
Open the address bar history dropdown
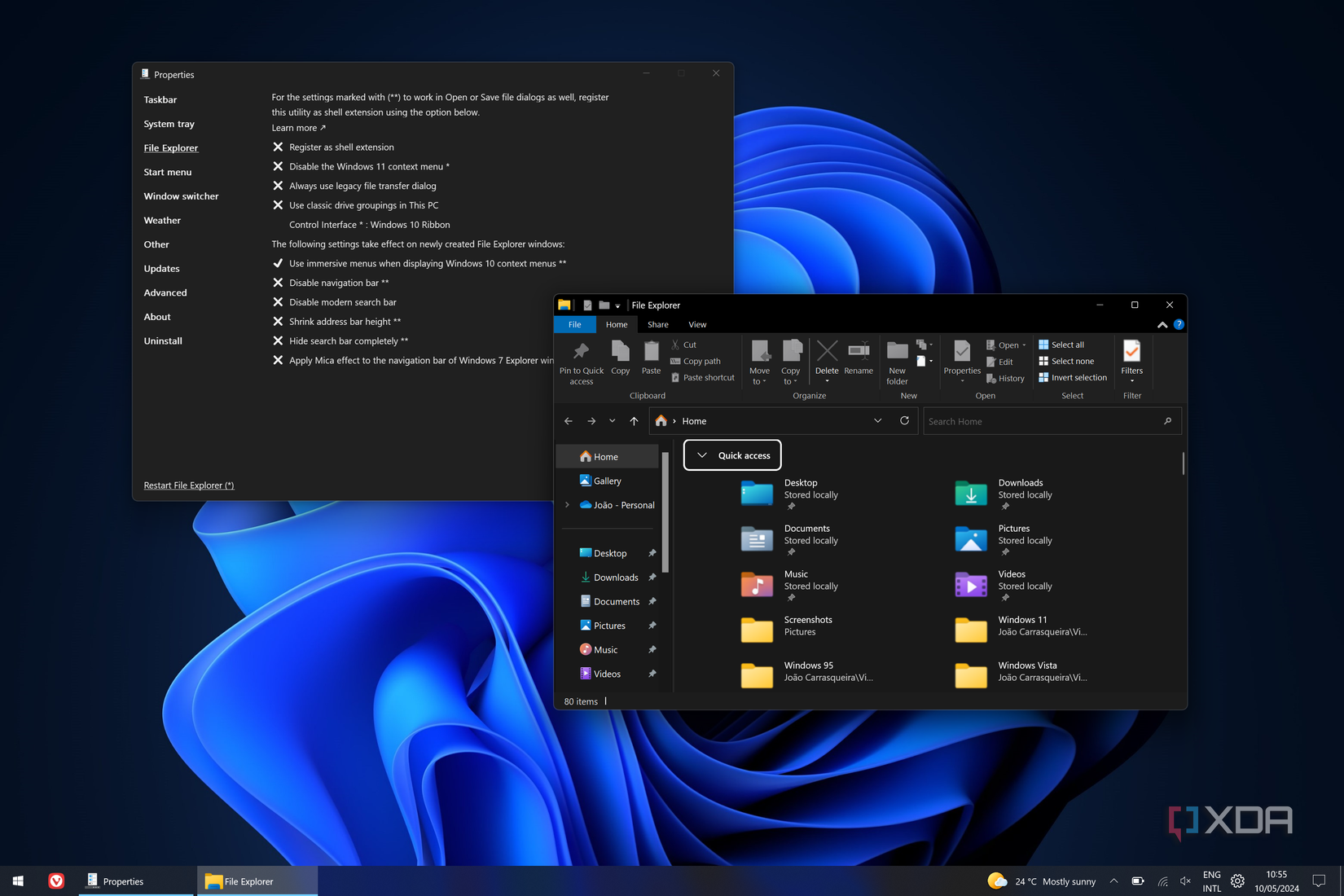(x=877, y=421)
